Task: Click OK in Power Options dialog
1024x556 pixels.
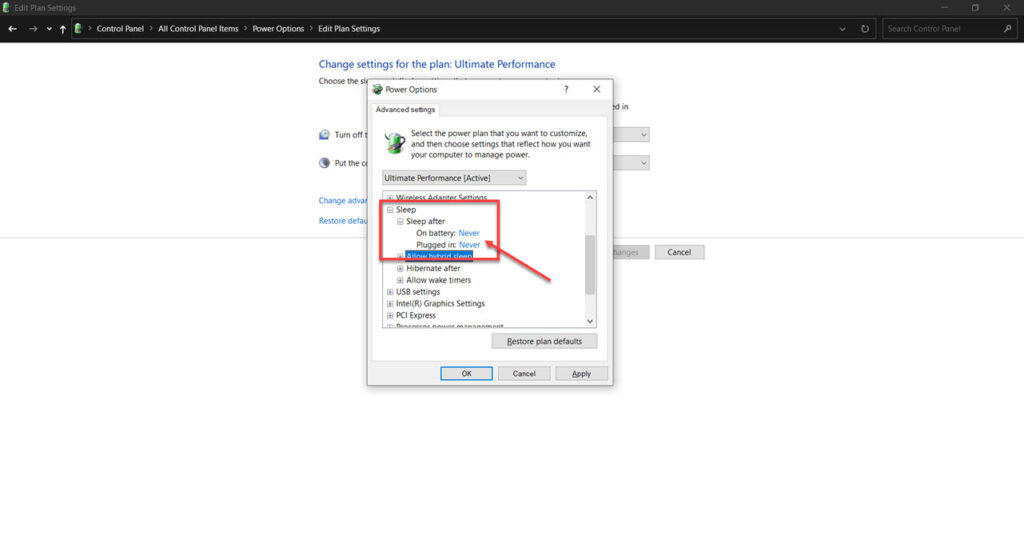Action: coord(466,374)
